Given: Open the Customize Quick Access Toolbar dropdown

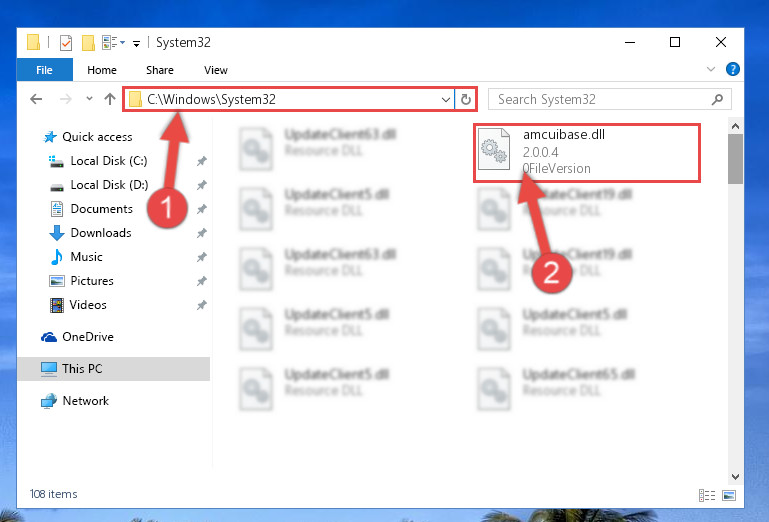Looking at the screenshot, I should click(136, 44).
